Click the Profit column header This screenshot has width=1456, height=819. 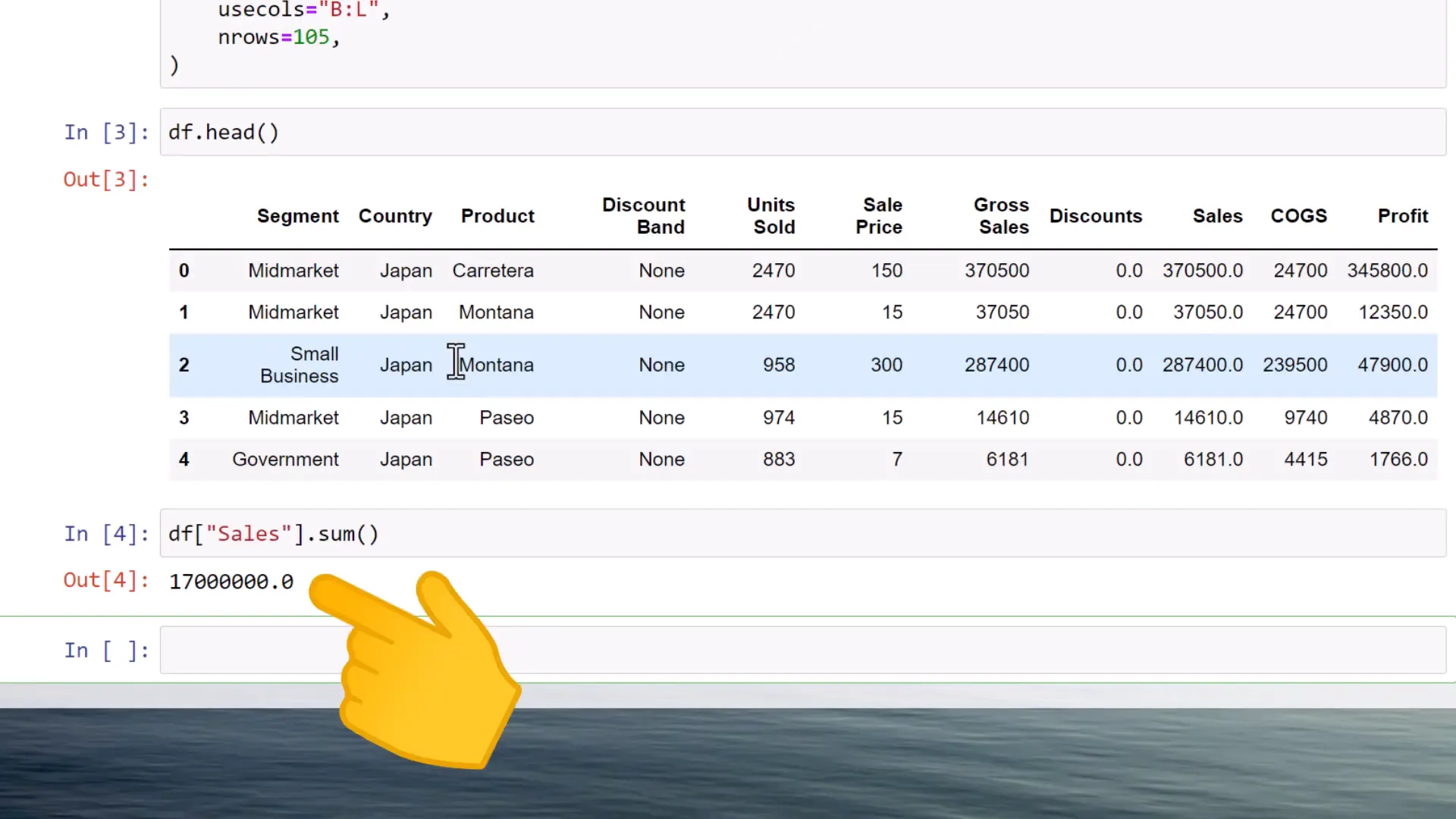(1402, 216)
